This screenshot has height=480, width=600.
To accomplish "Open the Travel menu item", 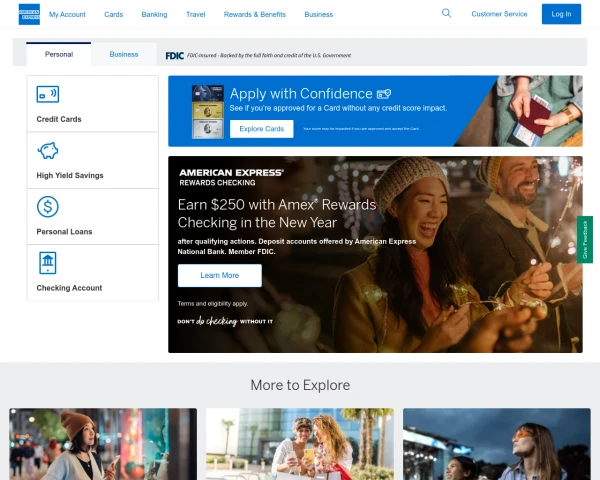I will click(196, 15).
